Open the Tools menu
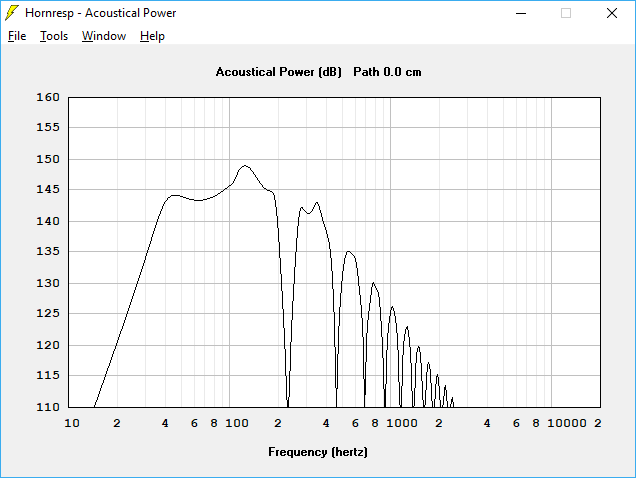Image resolution: width=636 pixels, height=478 pixels. tap(54, 36)
